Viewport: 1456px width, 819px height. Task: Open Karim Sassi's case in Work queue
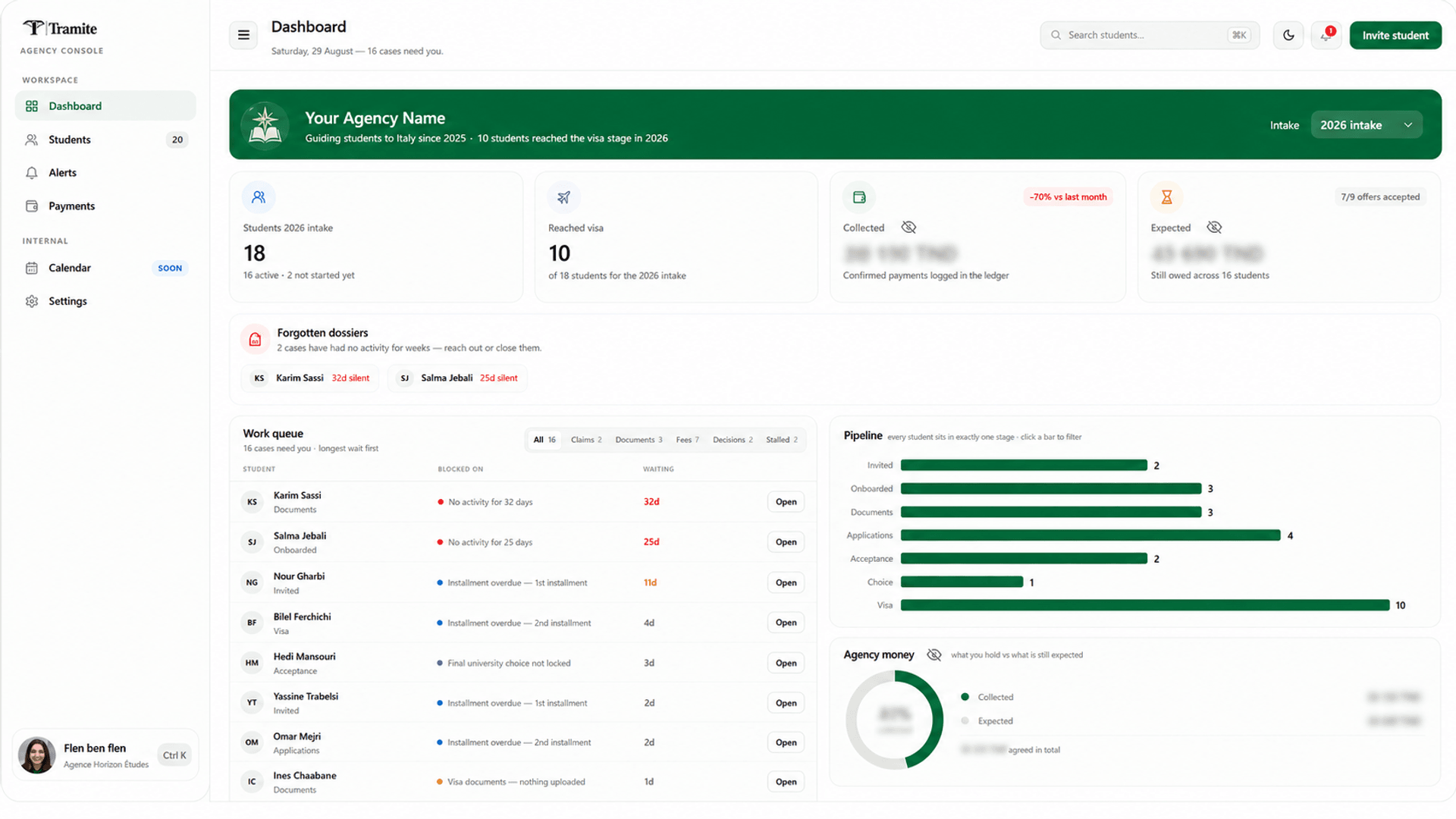786,502
